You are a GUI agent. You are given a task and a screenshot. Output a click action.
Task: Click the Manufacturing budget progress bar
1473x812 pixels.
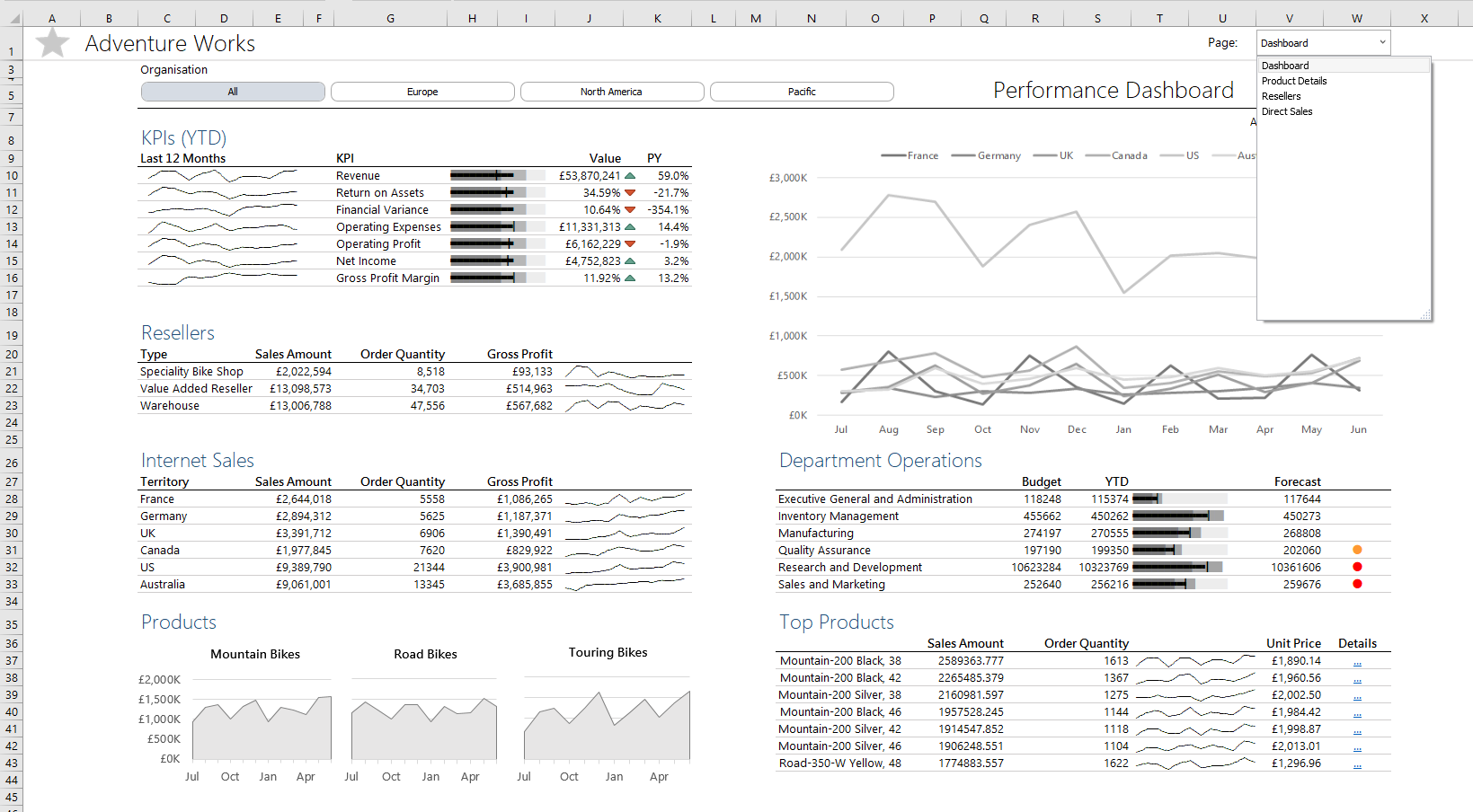[1179, 534]
